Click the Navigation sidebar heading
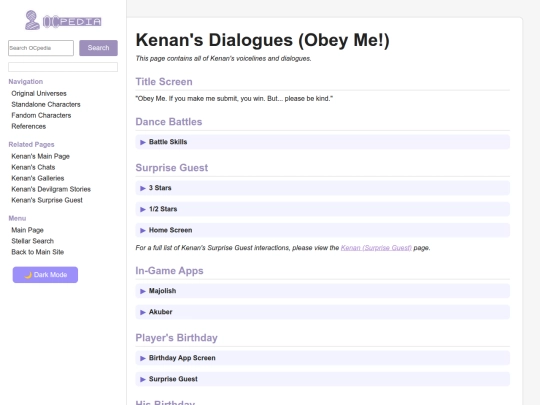This screenshot has height=405, width=540. tap(26, 82)
